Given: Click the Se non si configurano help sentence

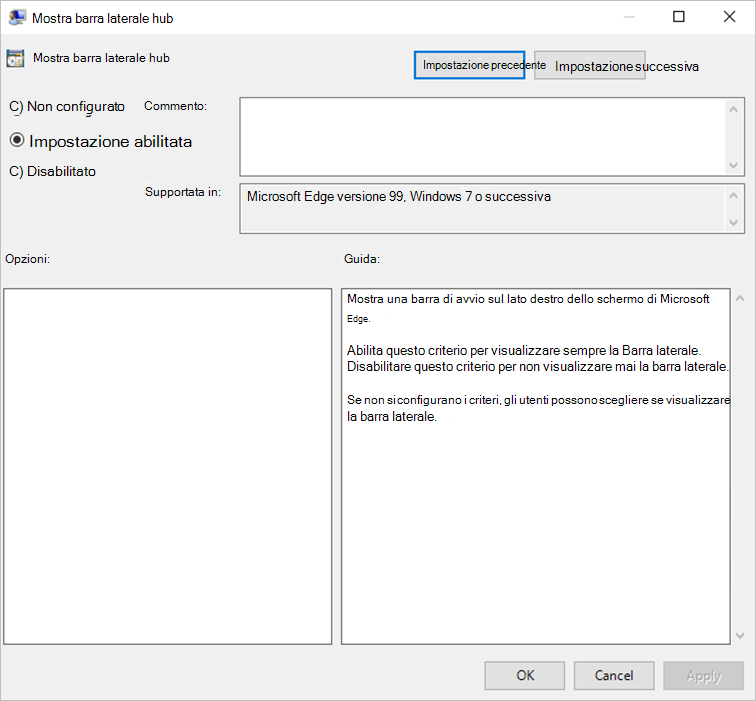Looking at the screenshot, I should pos(539,408).
